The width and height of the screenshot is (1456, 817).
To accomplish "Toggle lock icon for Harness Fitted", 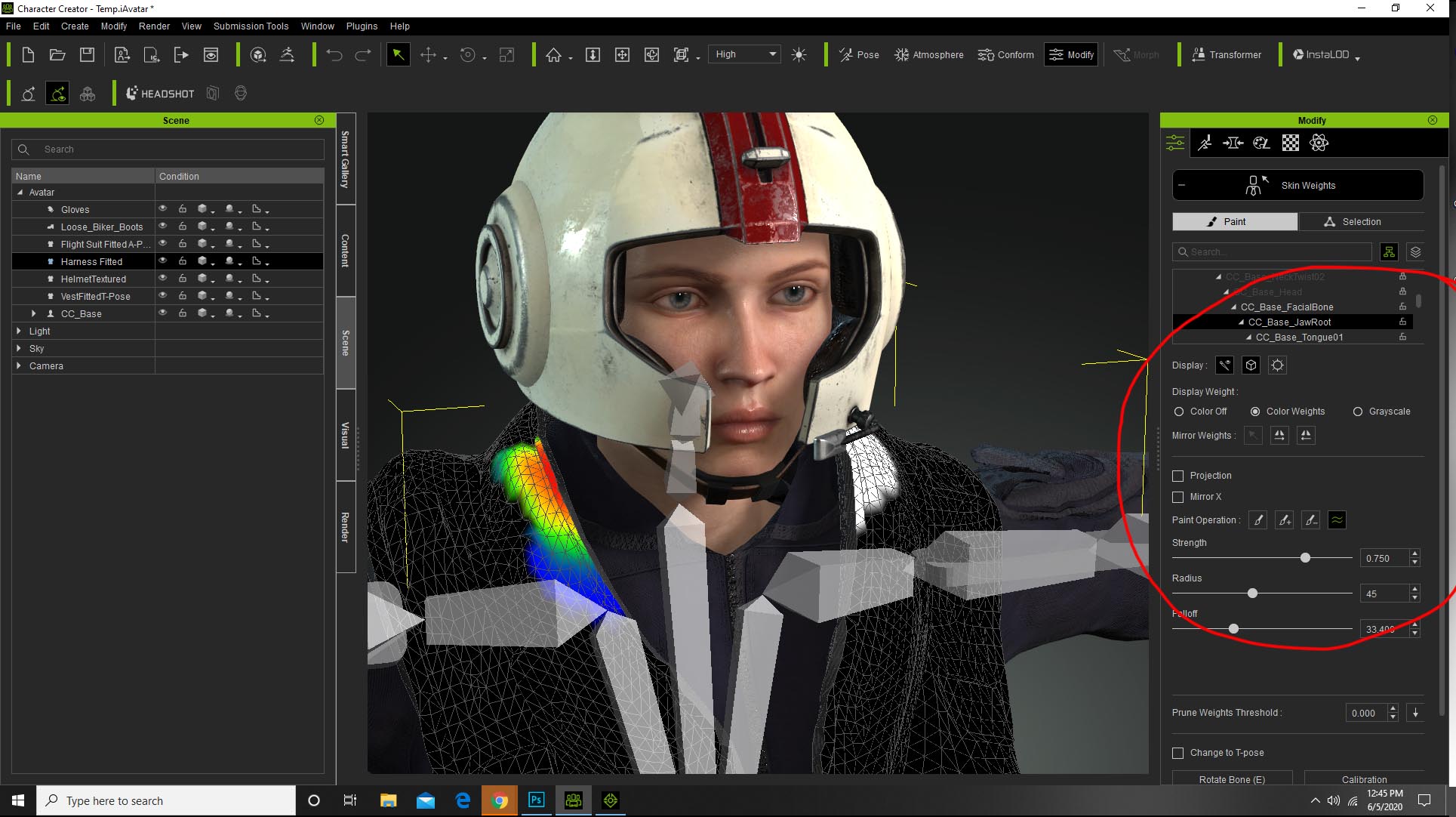I will [183, 261].
